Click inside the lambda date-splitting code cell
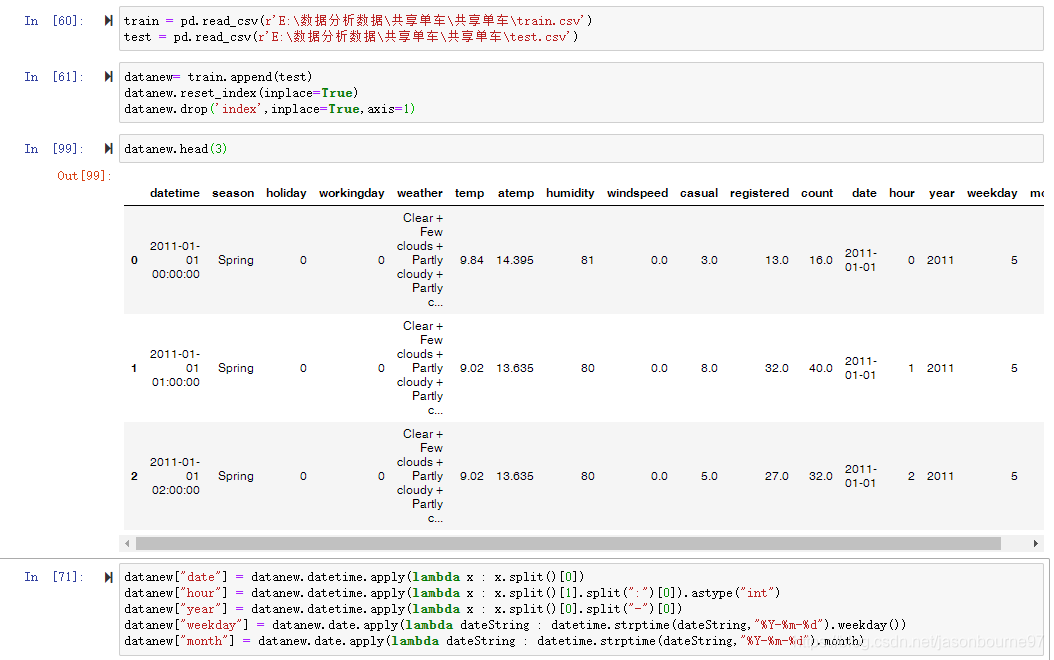 pos(581,609)
